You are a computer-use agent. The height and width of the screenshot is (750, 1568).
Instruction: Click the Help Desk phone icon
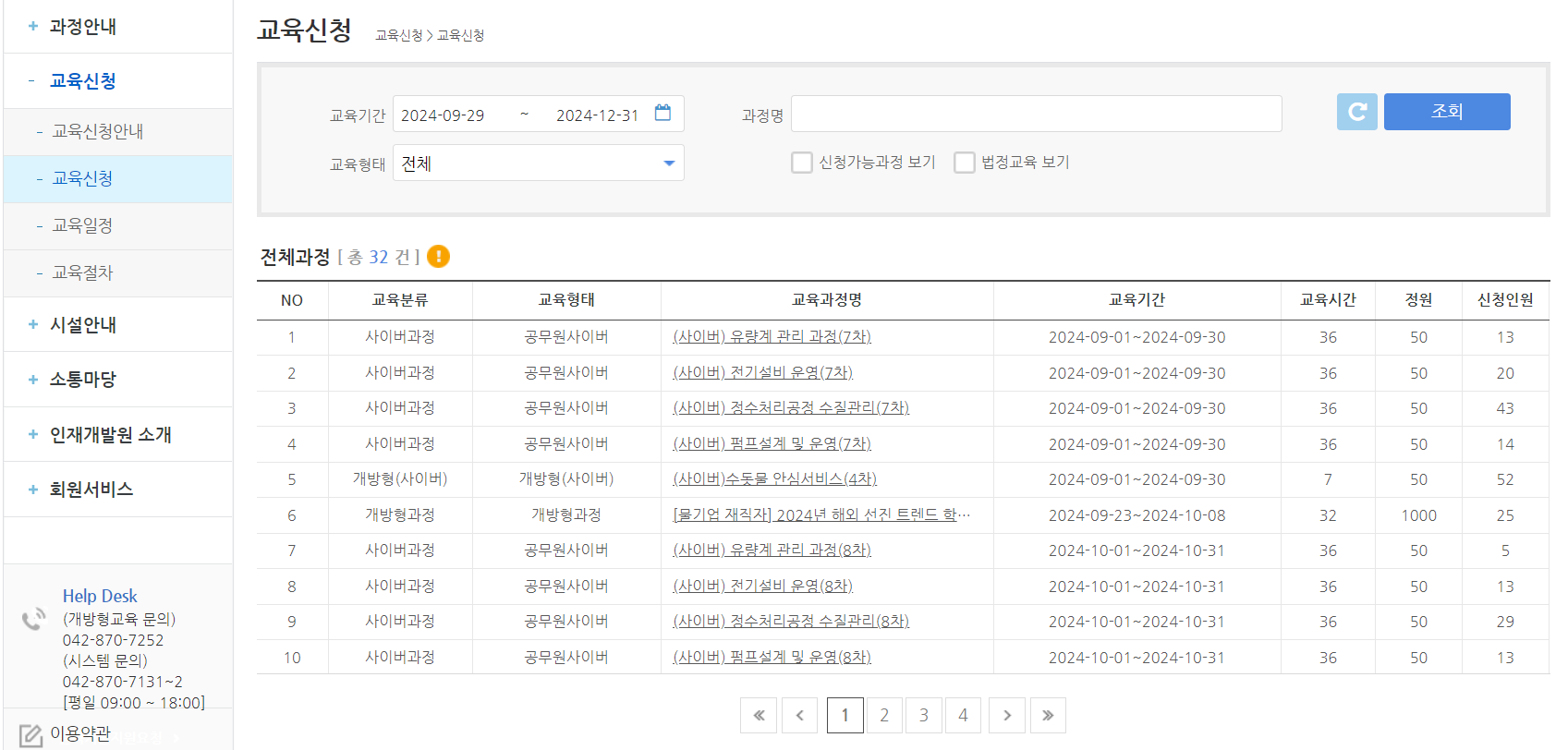click(x=34, y=618)
